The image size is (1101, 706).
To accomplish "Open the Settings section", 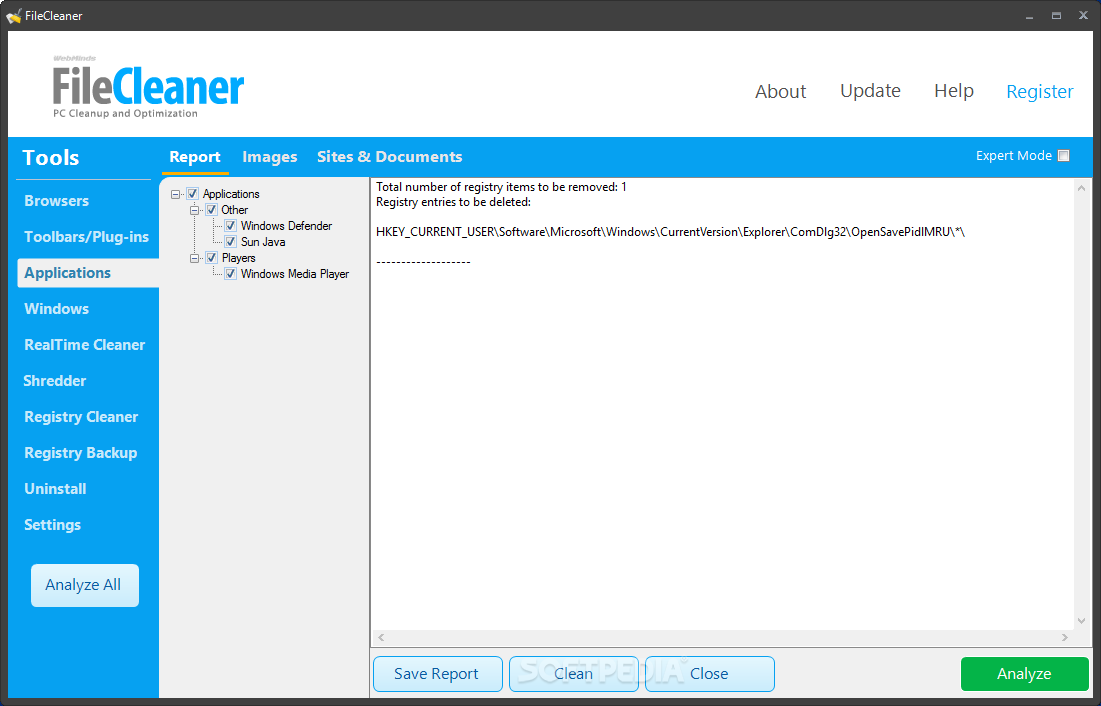I will pos(53,525).
